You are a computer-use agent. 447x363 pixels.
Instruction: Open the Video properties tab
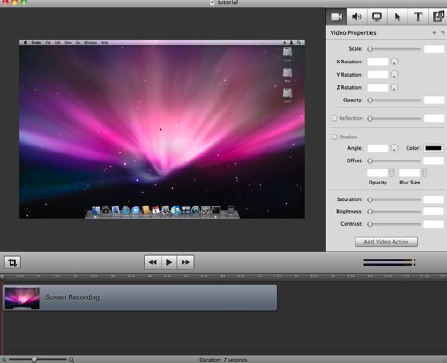(x=336, y=16)
